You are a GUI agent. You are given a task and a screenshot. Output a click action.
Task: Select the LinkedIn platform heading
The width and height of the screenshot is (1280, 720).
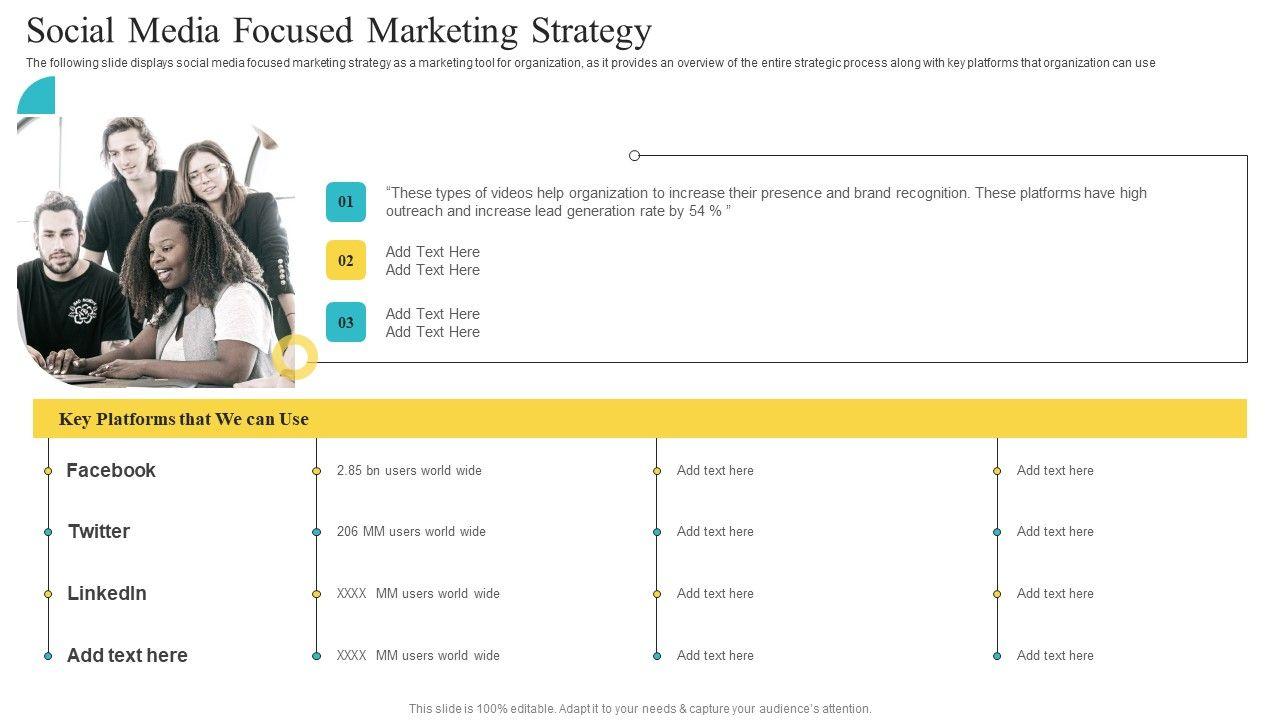pos(107,593)
